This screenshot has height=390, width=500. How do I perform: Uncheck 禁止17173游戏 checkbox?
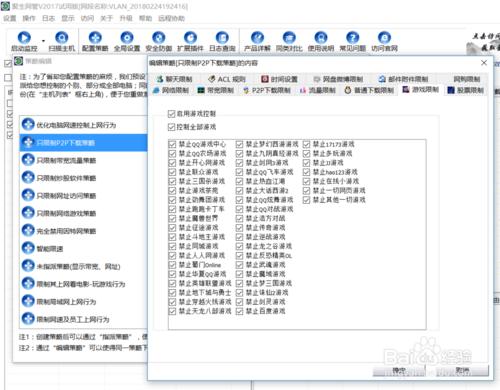pyautogui.click(x=306, y=144)
